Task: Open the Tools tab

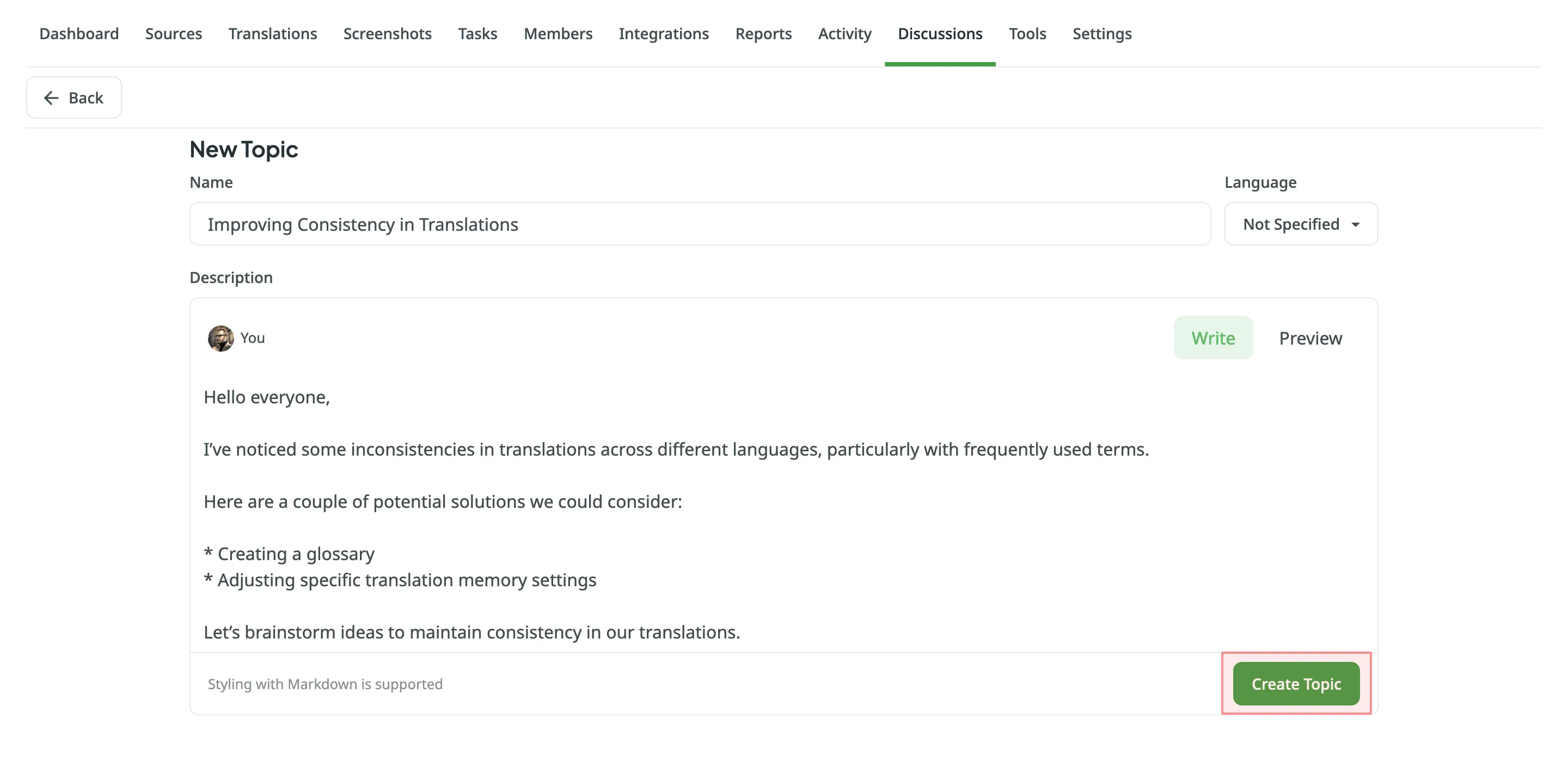Action: click(x=1027, y=34)
